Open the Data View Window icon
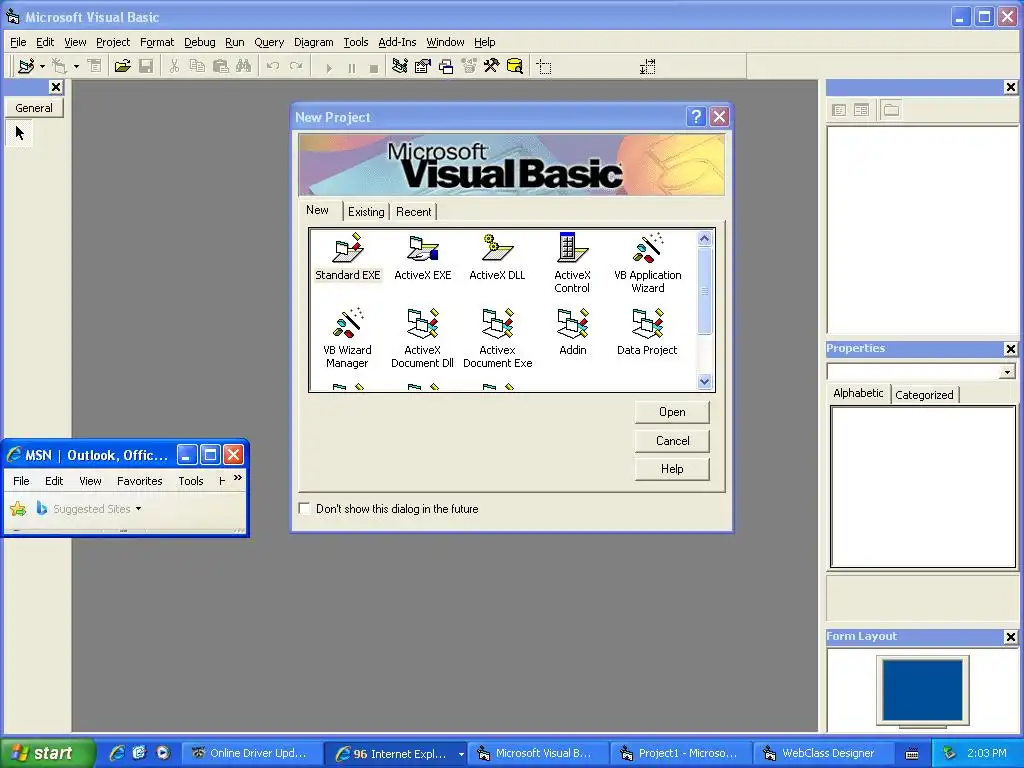This screenshot has width=1024, height=768. pos(515,66)
